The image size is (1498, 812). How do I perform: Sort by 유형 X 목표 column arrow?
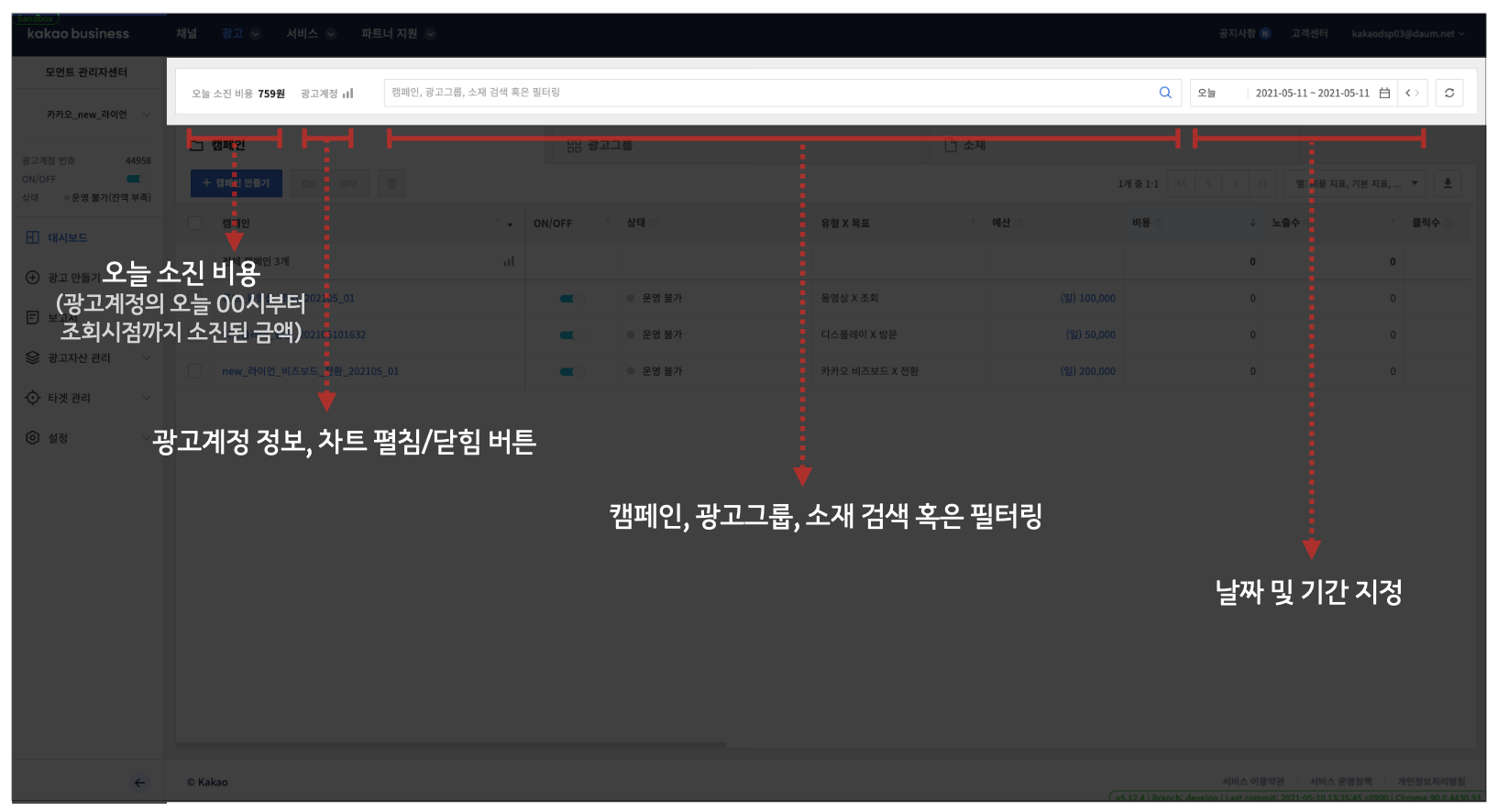coord(973,223)
